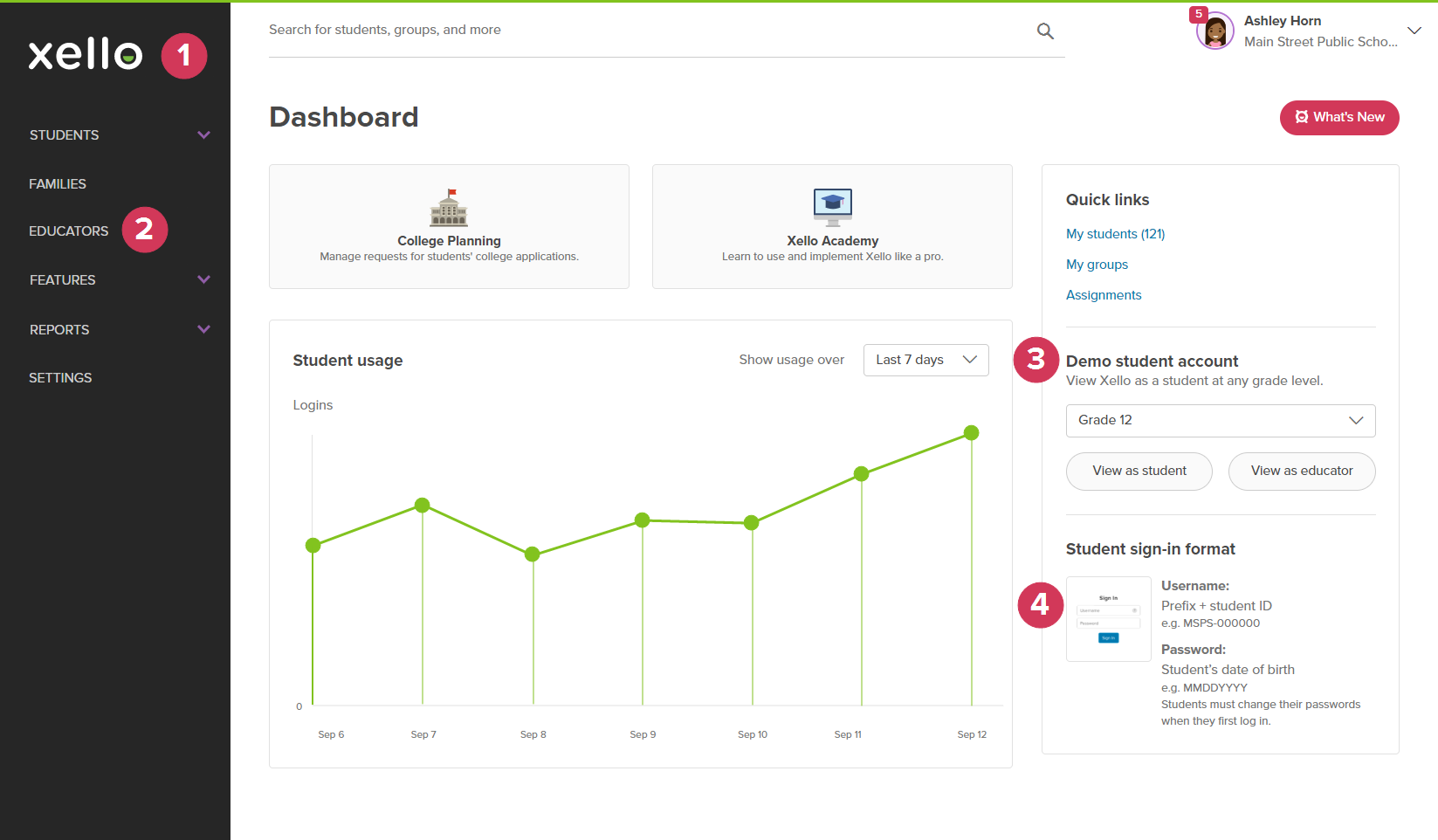Screen dimensions: 1438x840
Task: Open College Planning via the building icon
Action: click(448, 209)
